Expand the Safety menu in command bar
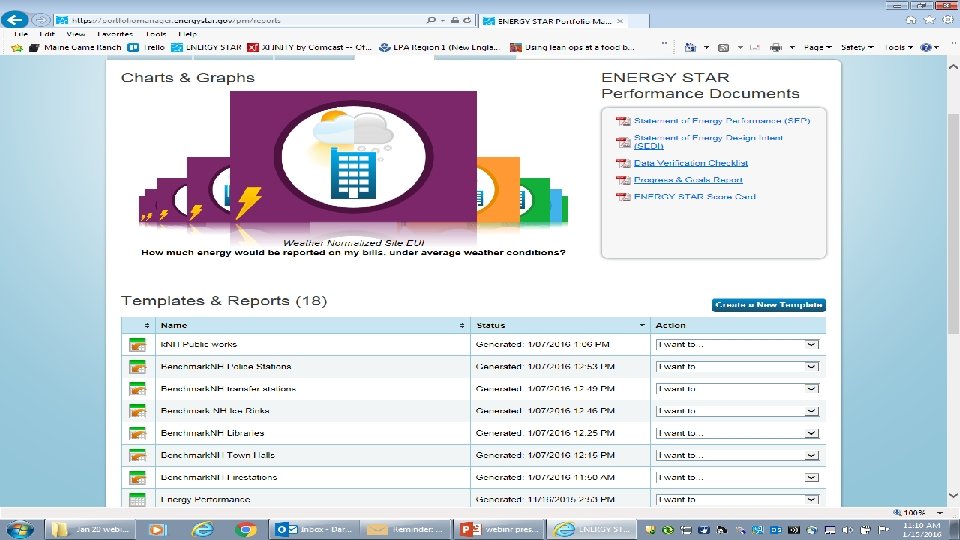The width and height of the screenshot is (960, 540). 857,47
